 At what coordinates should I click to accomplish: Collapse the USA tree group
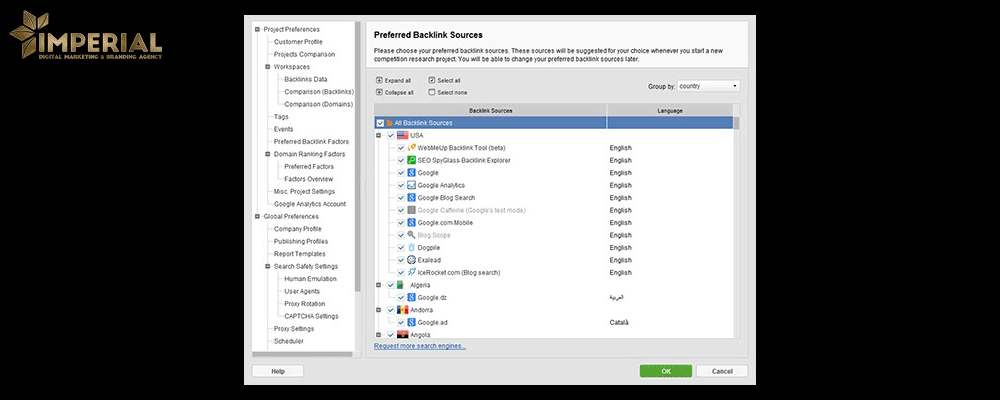click(379, 135)
